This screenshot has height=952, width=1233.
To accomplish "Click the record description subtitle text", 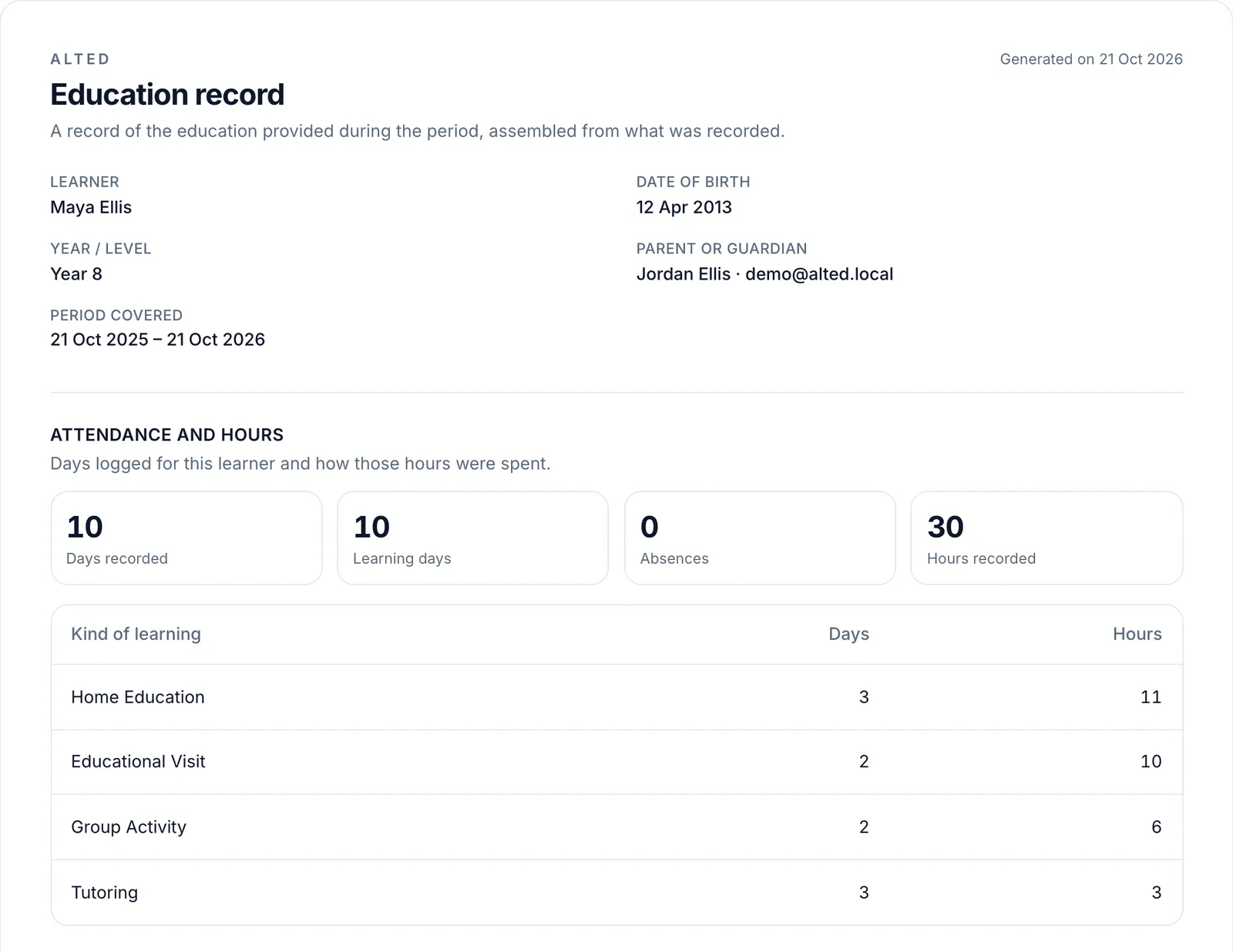I will click(418, 131).
